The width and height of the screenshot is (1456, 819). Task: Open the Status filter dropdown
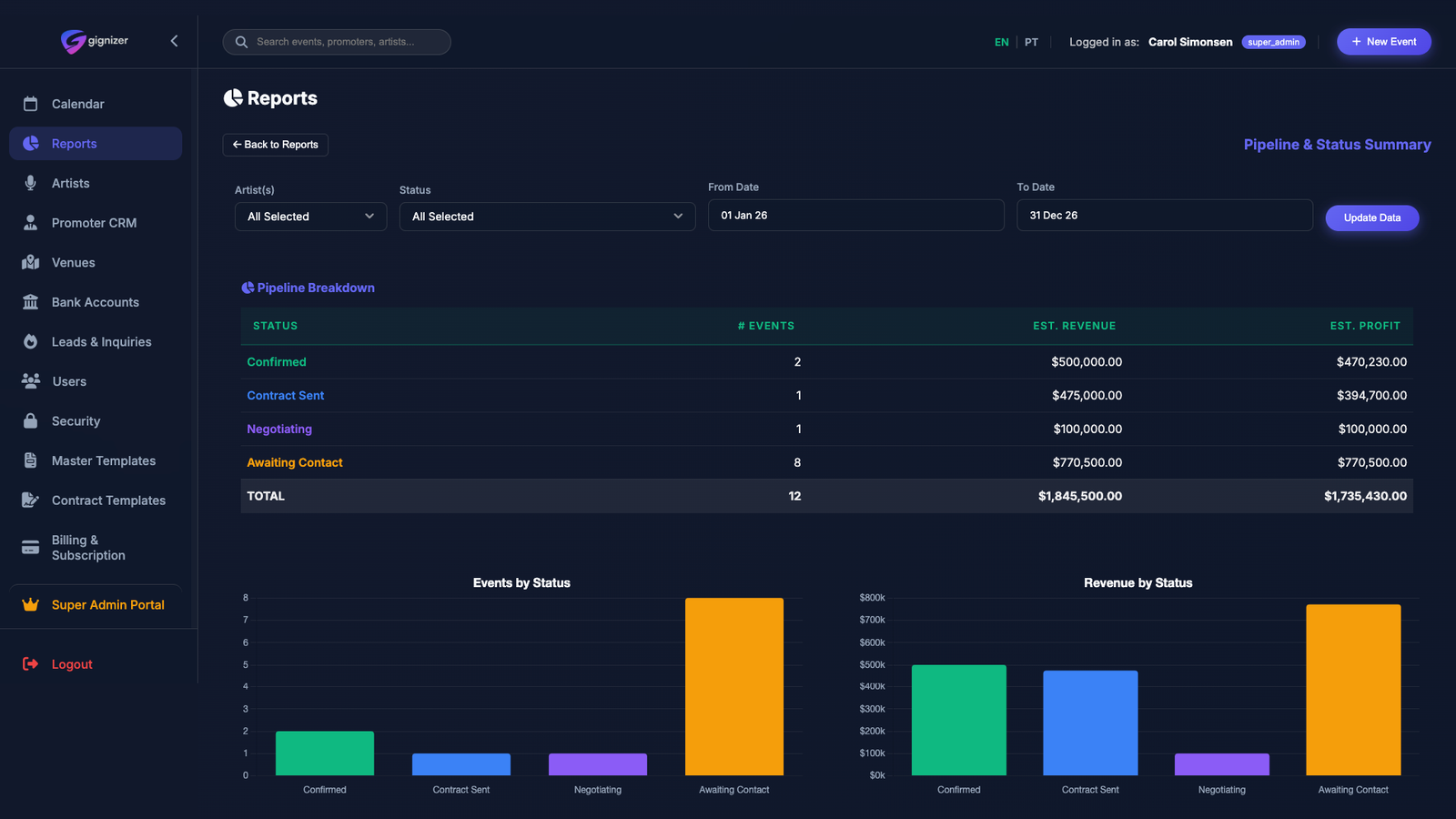[x=547, y=217]
